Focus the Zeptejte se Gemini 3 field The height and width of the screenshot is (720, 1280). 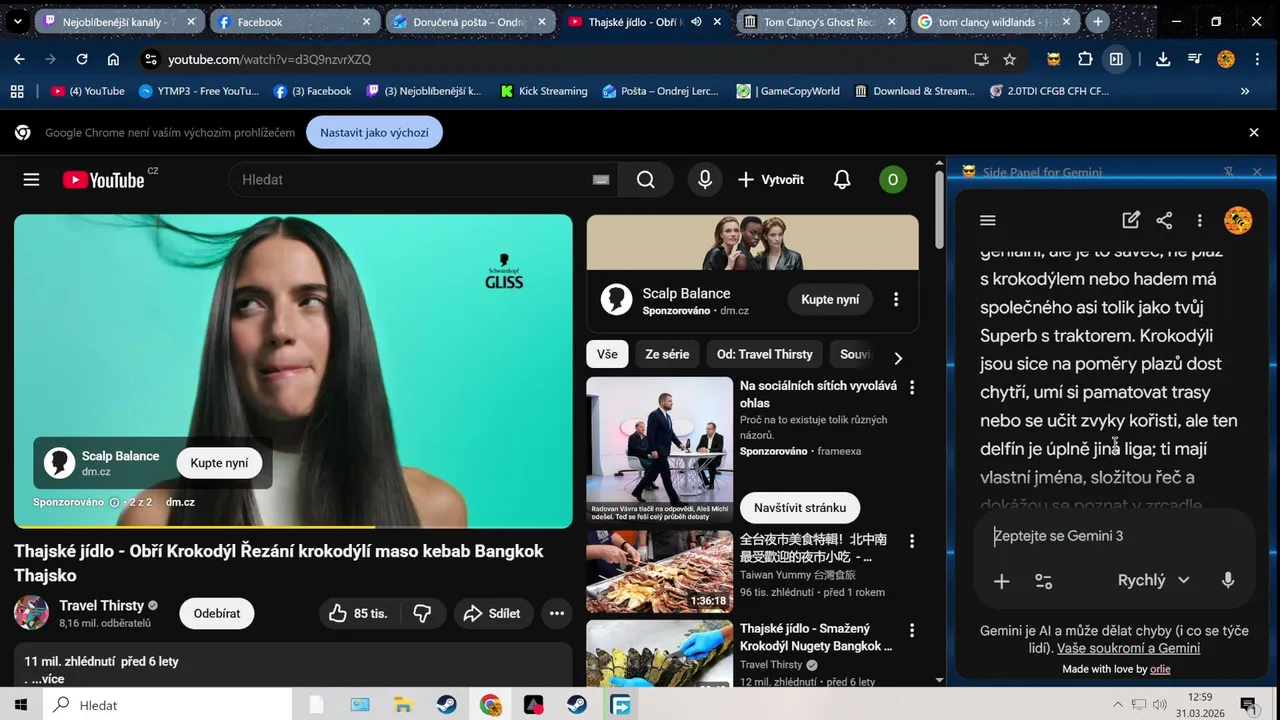(x=1115, y=536)
